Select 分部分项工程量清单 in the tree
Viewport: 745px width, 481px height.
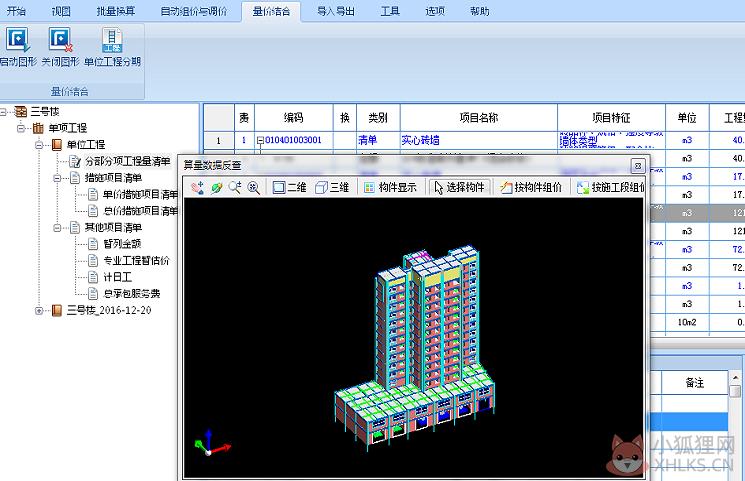coord(127,162)
